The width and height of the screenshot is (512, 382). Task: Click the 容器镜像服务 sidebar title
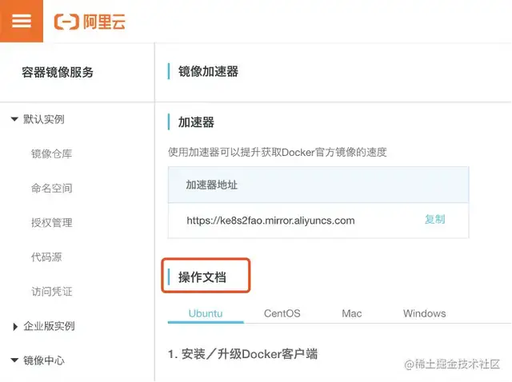(57, 72)
